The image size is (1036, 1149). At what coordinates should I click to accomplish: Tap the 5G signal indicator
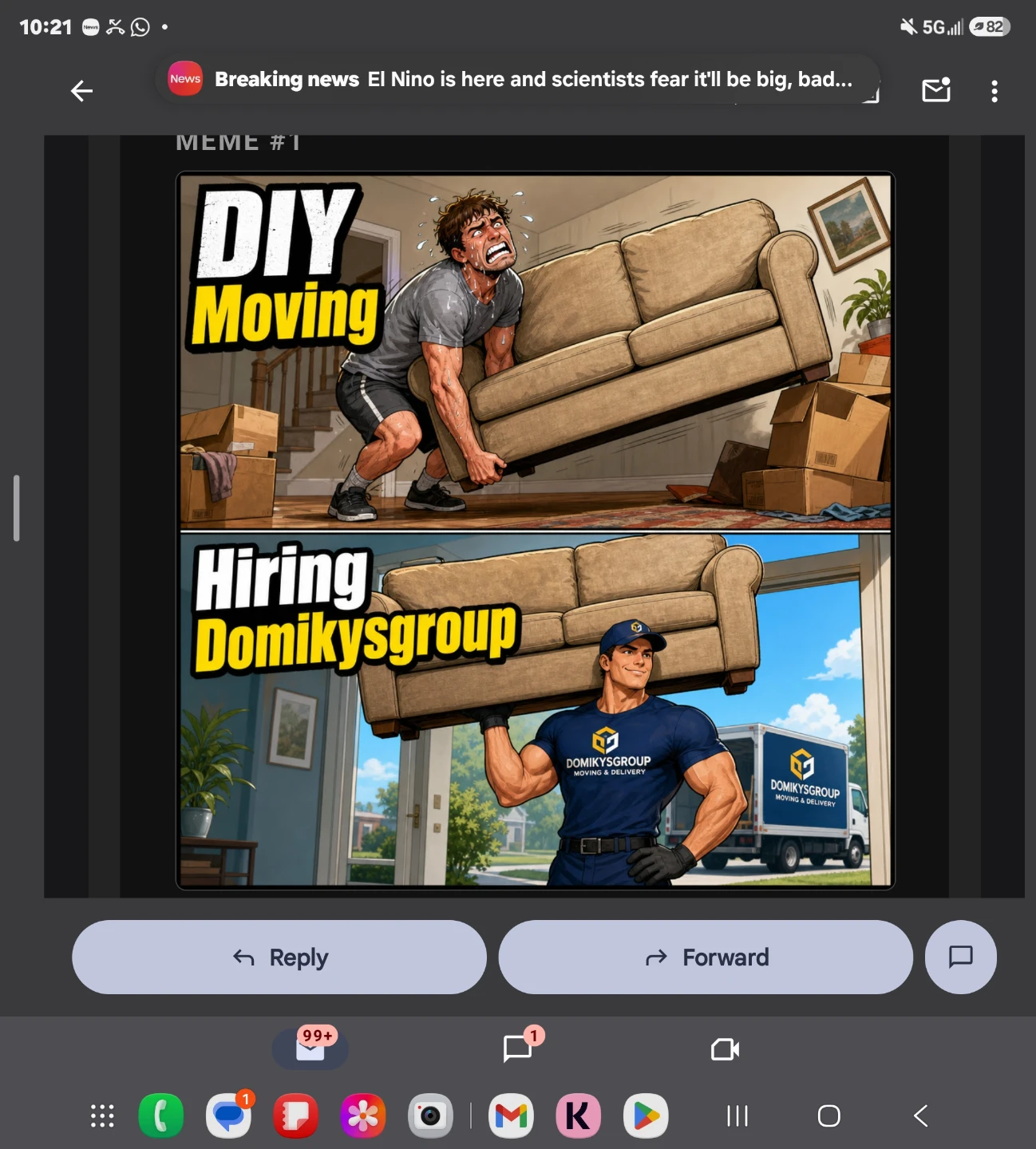(943, 27)
